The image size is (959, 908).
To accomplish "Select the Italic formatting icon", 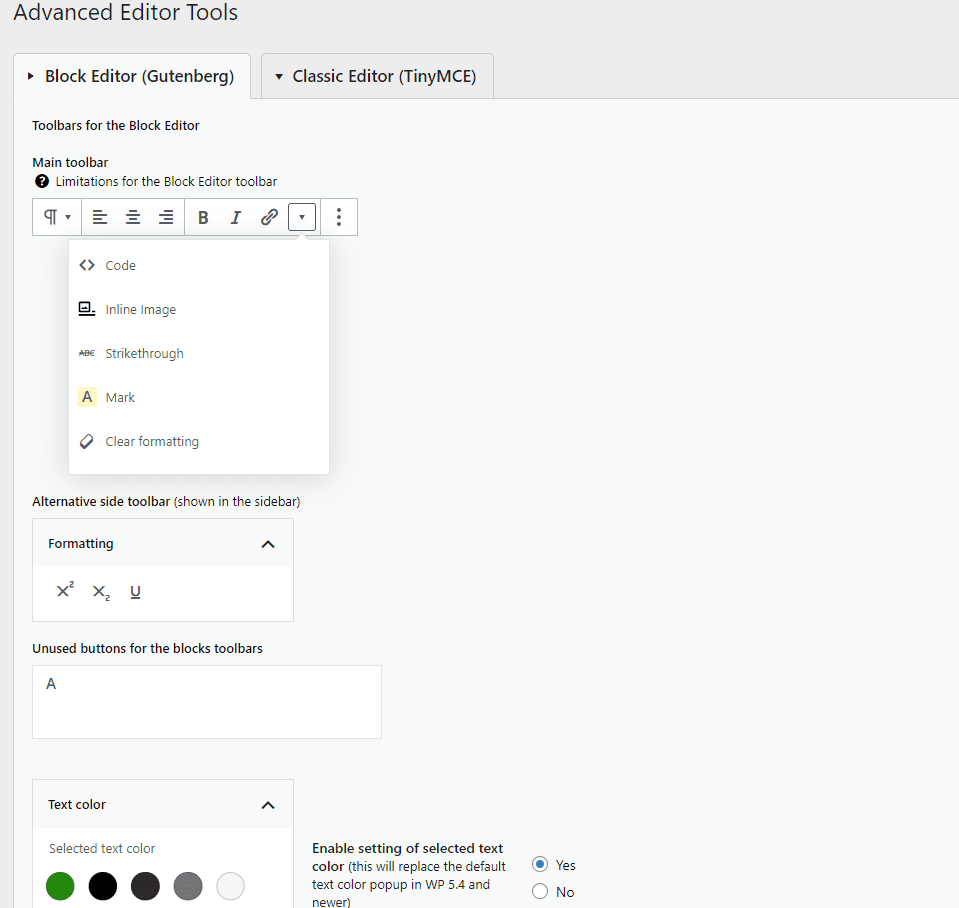I will tap(236, 216).
